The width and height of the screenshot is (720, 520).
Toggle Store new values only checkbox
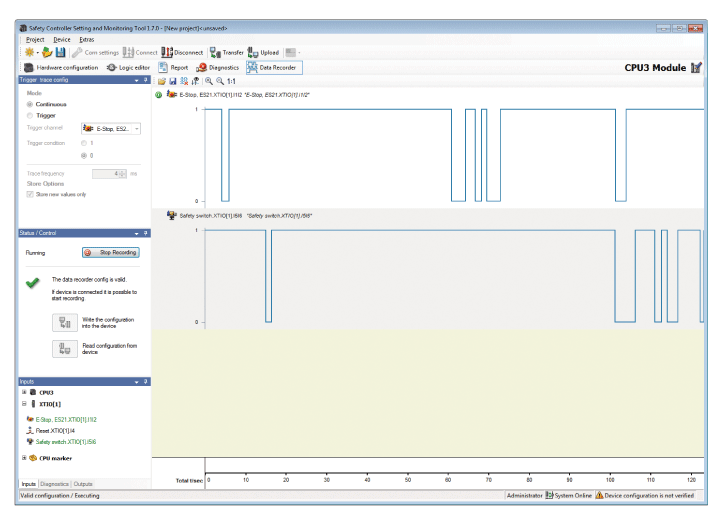[x=32, y=193]
